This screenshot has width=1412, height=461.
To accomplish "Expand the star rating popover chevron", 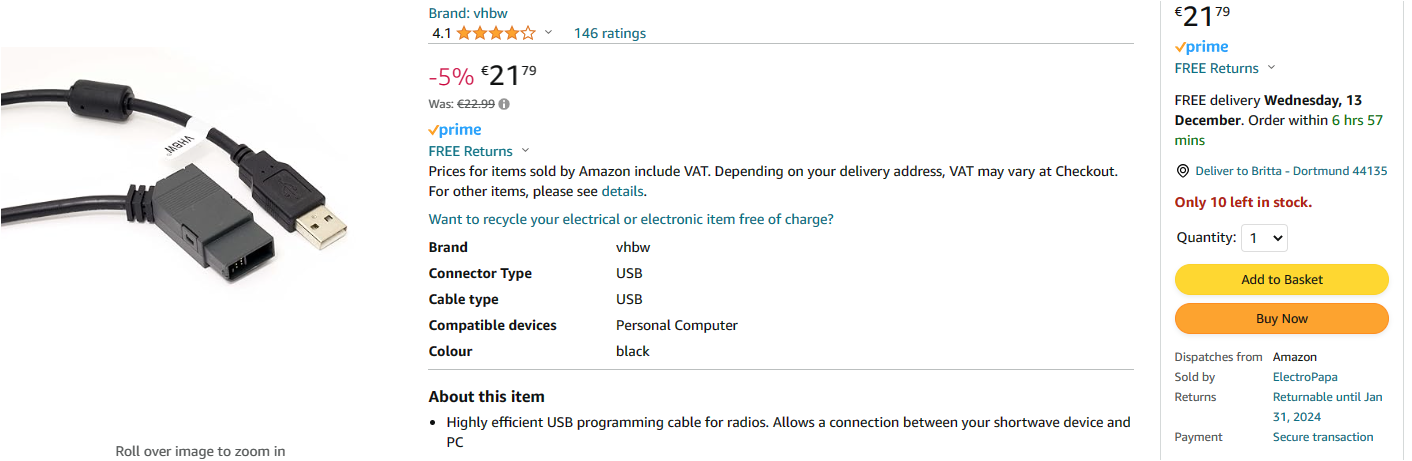I will click(548, 33).
